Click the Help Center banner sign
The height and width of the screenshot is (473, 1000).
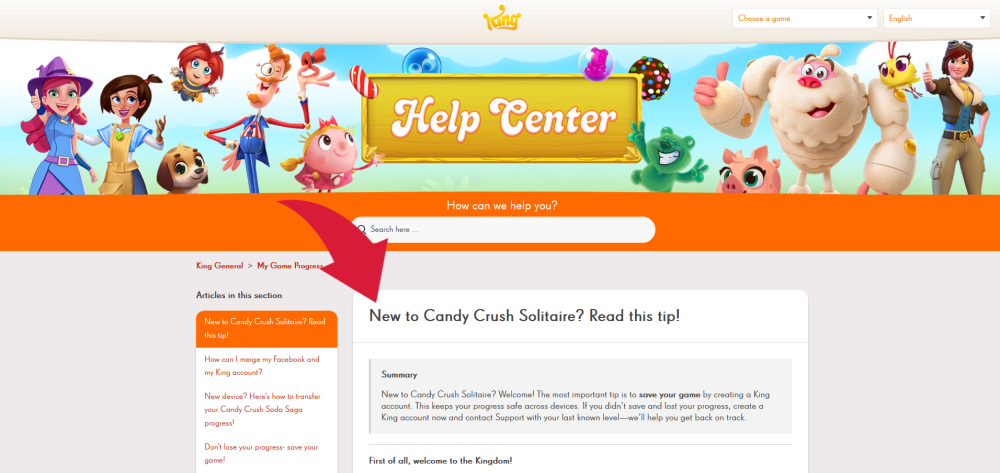(503, 118)
